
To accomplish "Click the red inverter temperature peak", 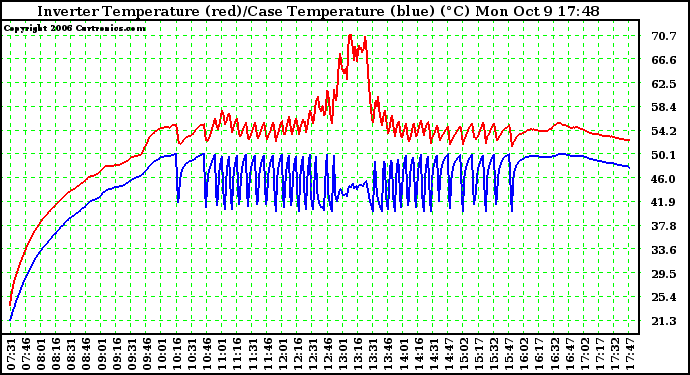I will coord(350,35).
